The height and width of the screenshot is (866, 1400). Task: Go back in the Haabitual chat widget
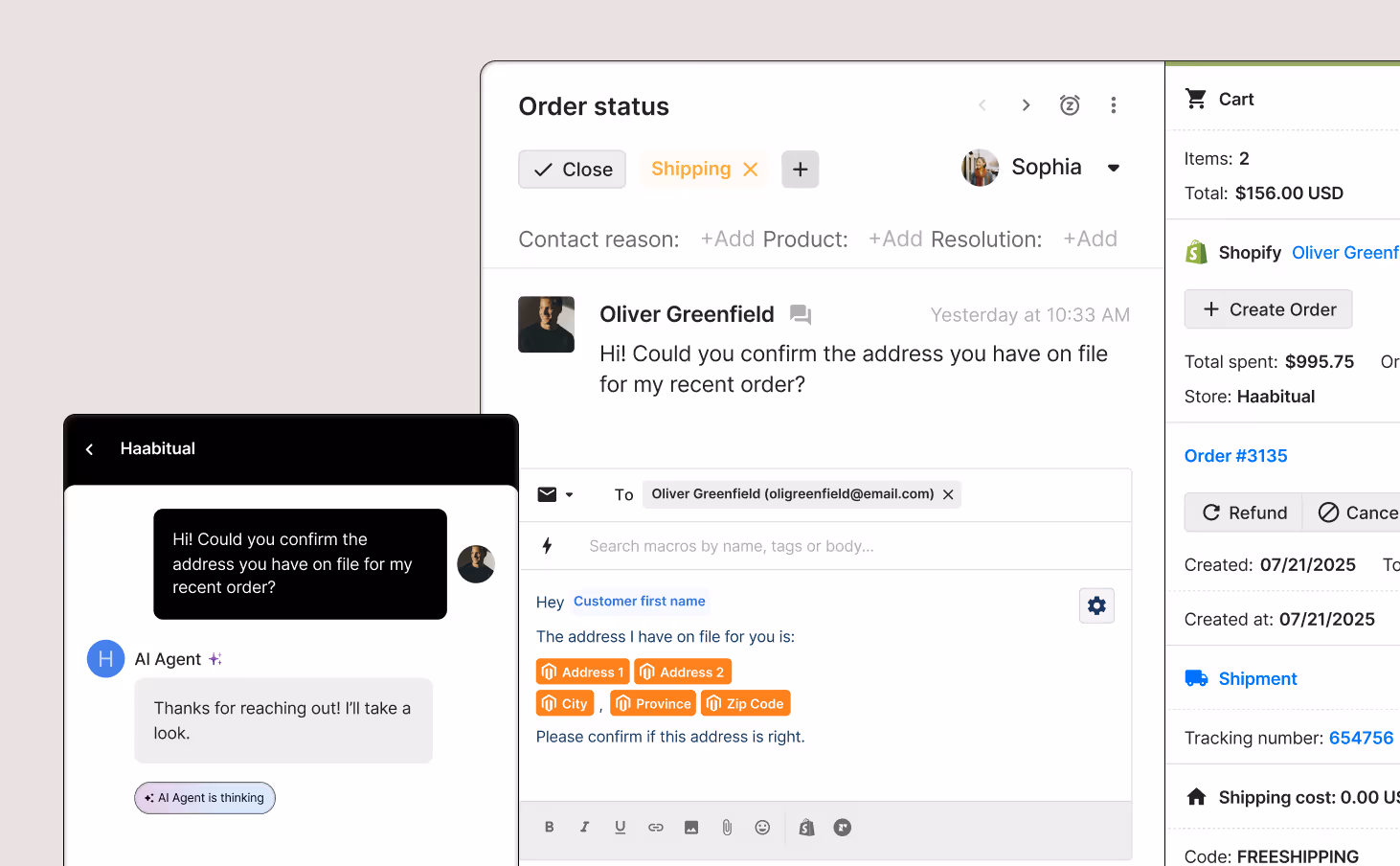click(x=89, y=449)
